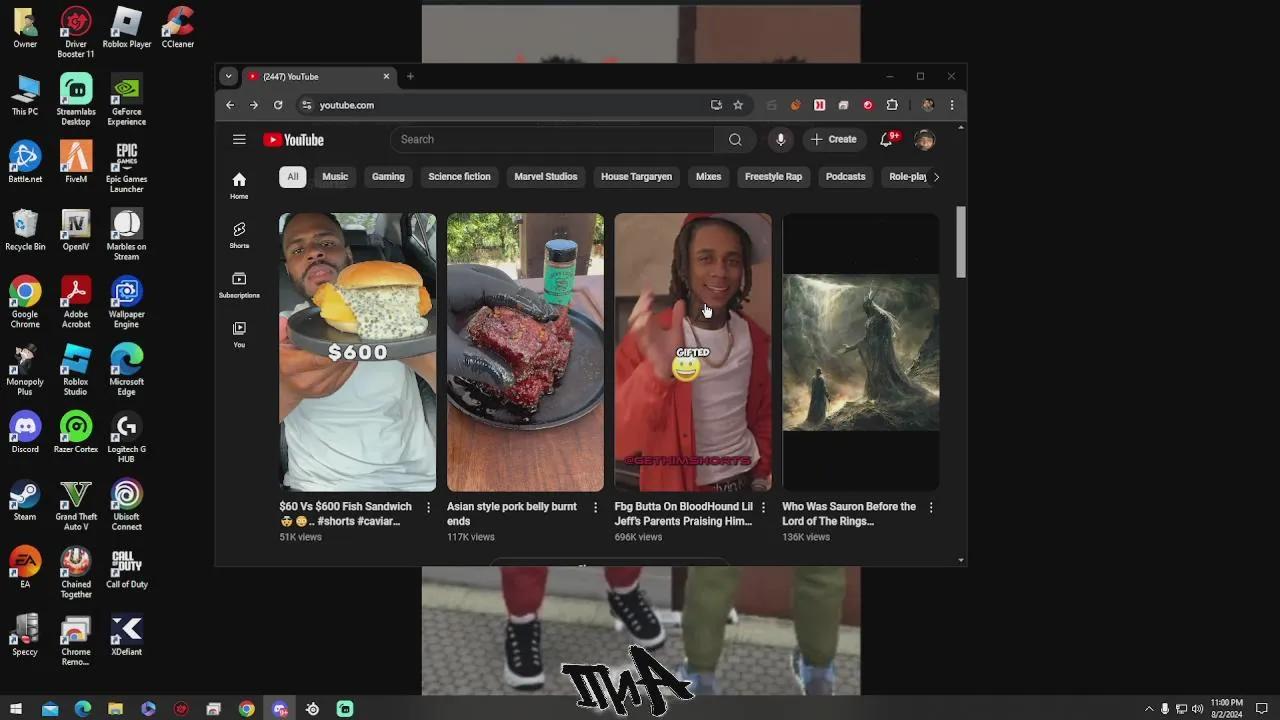Open the $600 fish sandwich thumbnail
This screenshot has width=1280, height=720.
[x=357, y=352]
